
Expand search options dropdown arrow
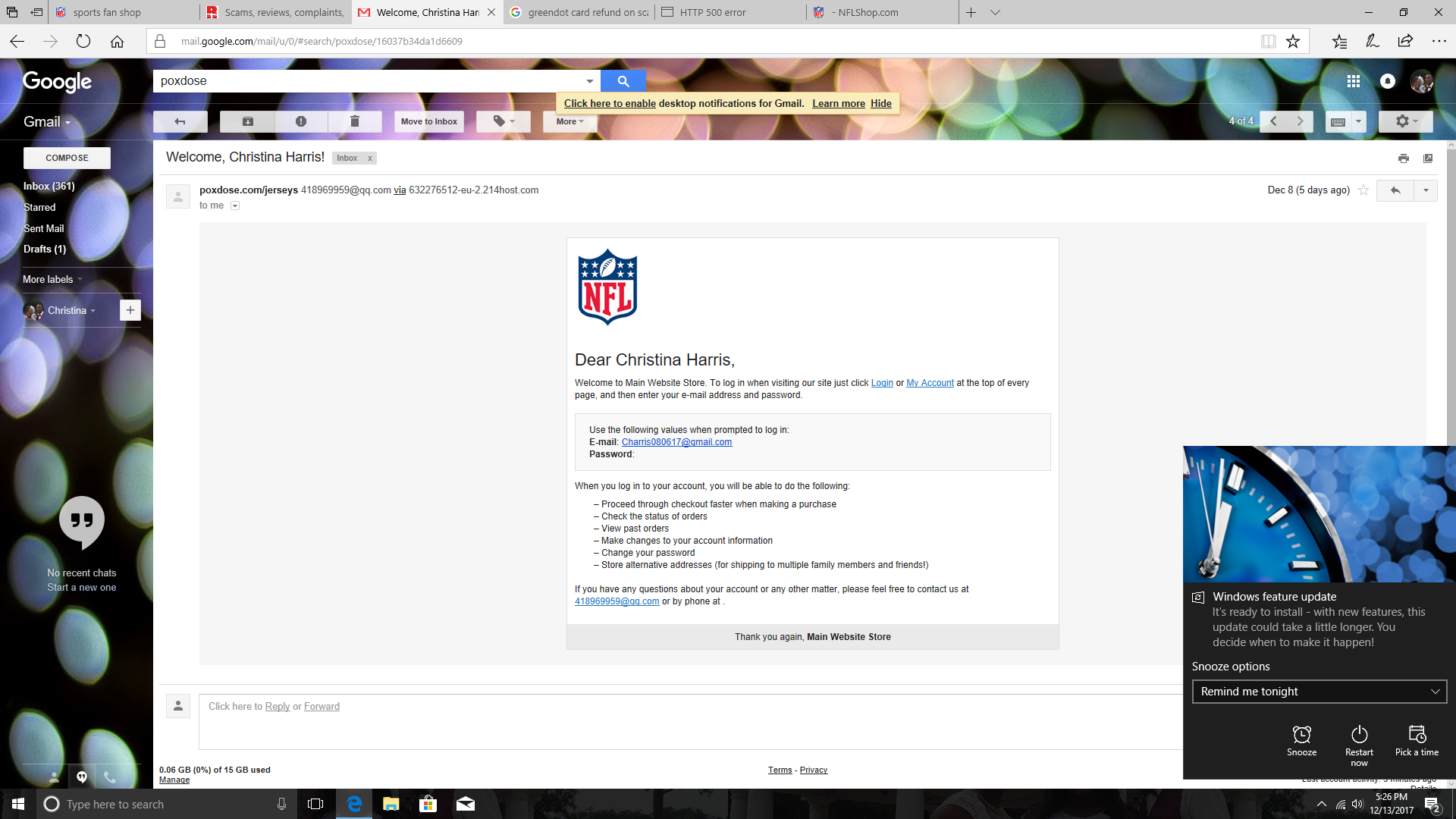point(590,81)
